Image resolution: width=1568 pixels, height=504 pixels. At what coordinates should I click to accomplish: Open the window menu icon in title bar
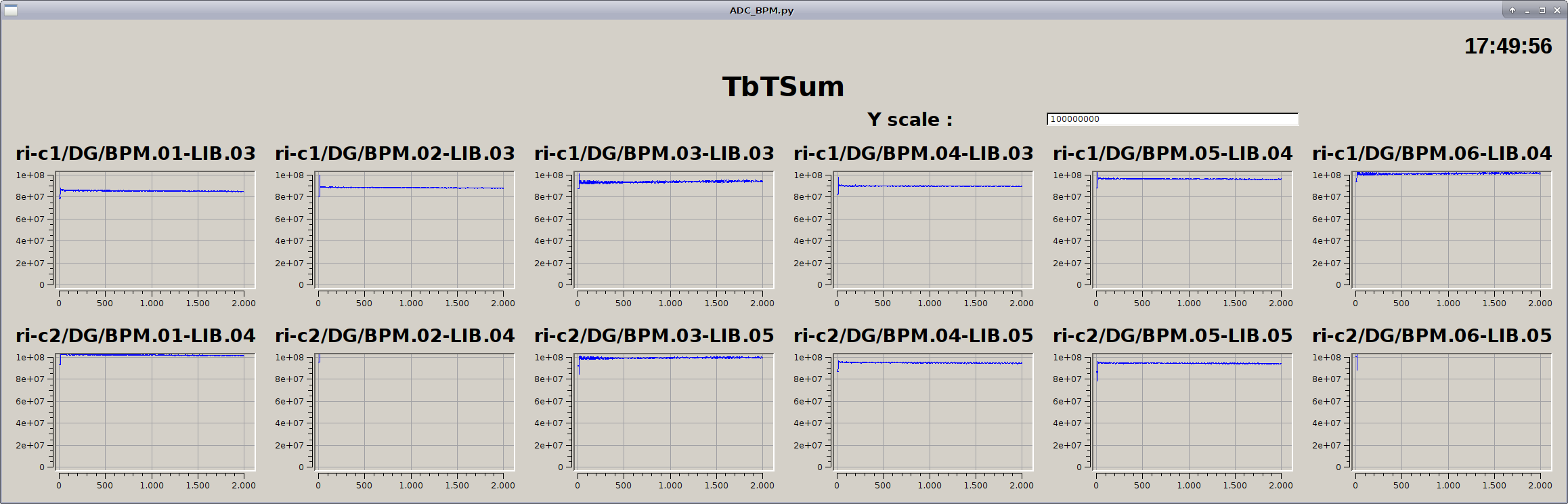pyautogui.click(x=11, y=10)
